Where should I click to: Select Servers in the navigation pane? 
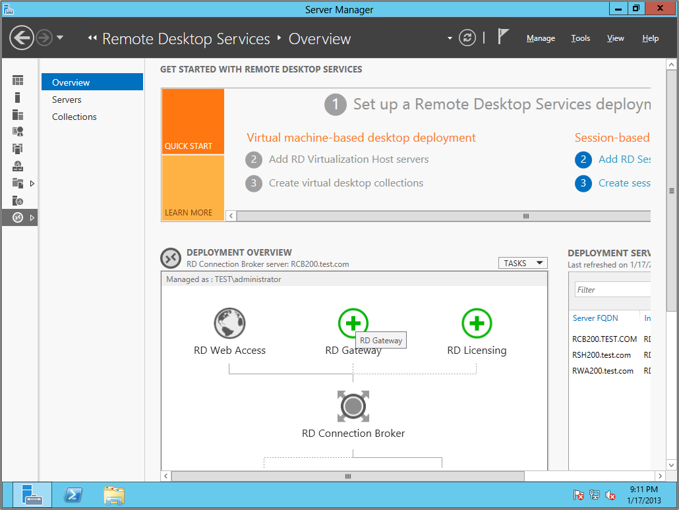click(x=67, y=100)
